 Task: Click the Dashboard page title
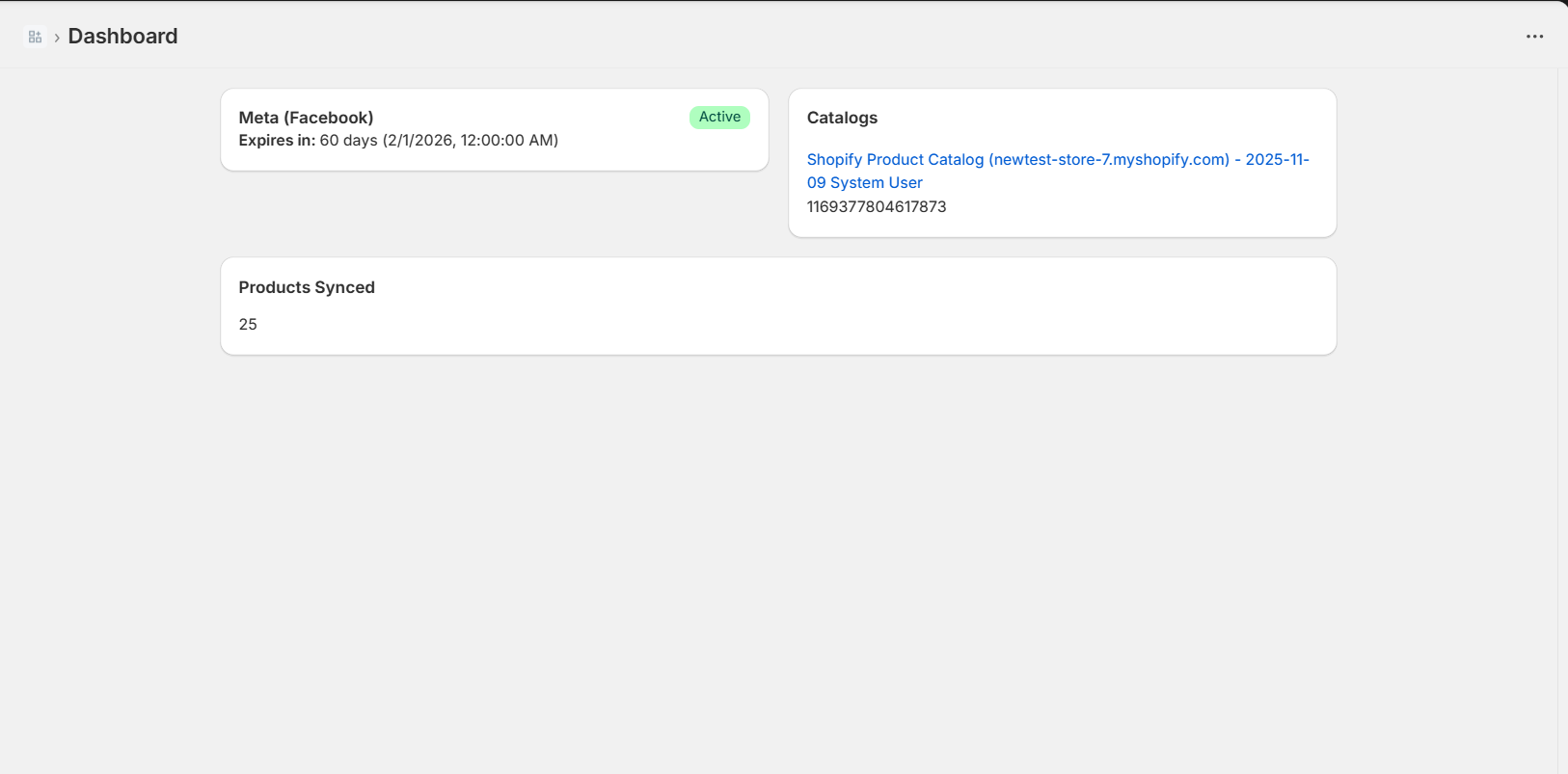(x=122, y=37)
